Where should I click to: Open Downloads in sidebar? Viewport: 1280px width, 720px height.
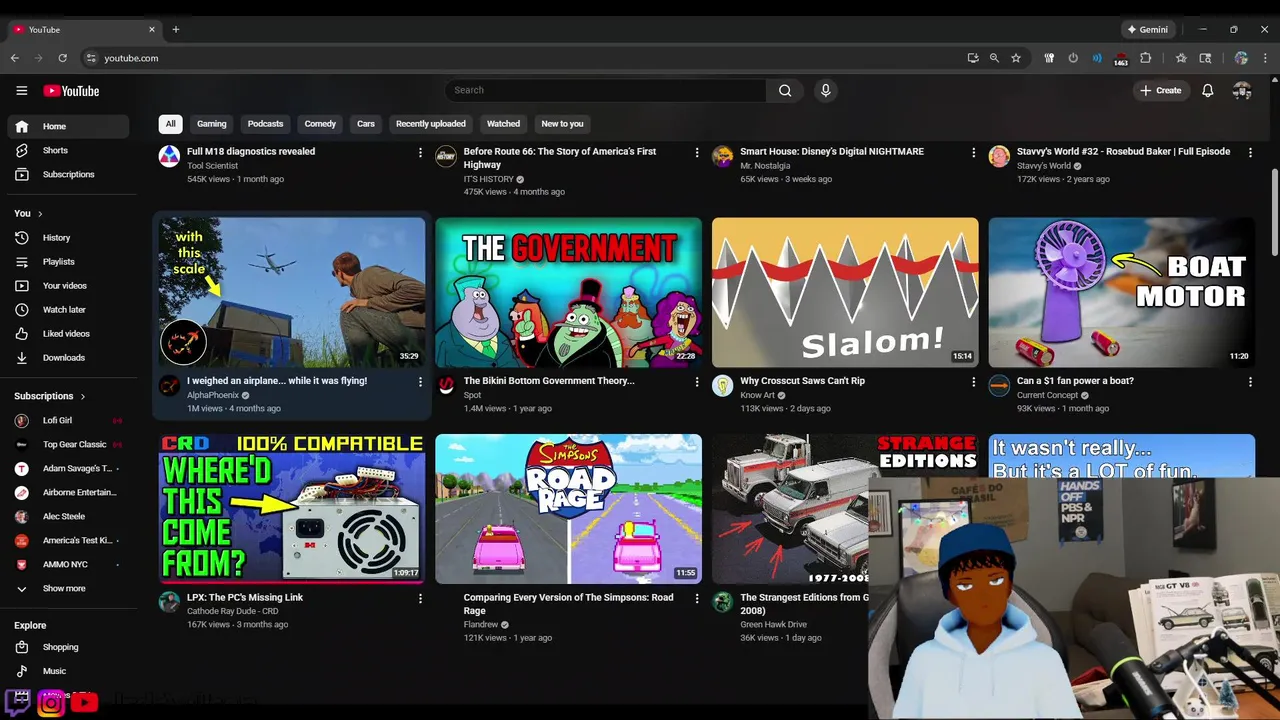(68, 358)
